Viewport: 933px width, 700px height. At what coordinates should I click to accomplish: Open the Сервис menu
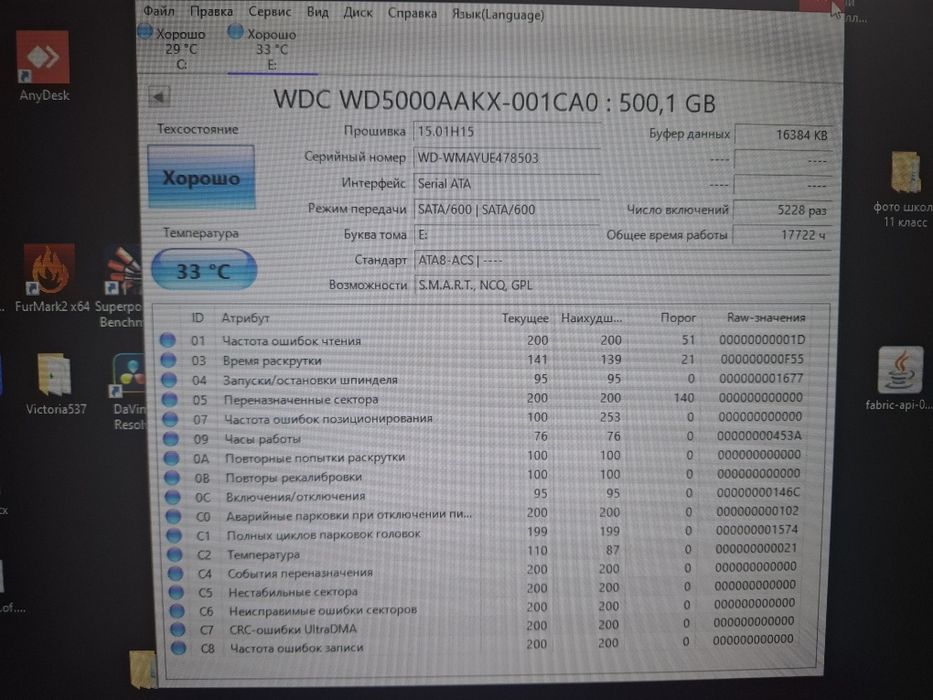click(270, 11)
